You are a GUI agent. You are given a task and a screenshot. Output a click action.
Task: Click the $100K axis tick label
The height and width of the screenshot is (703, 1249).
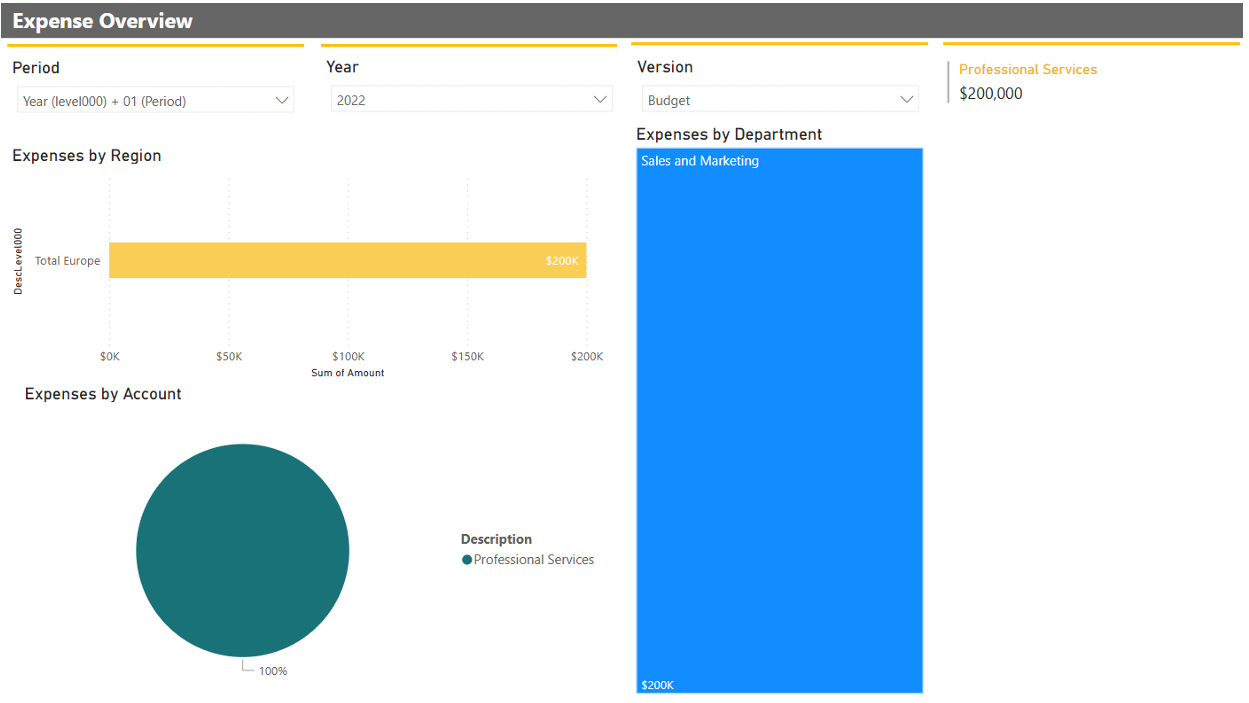pos(348,357)
